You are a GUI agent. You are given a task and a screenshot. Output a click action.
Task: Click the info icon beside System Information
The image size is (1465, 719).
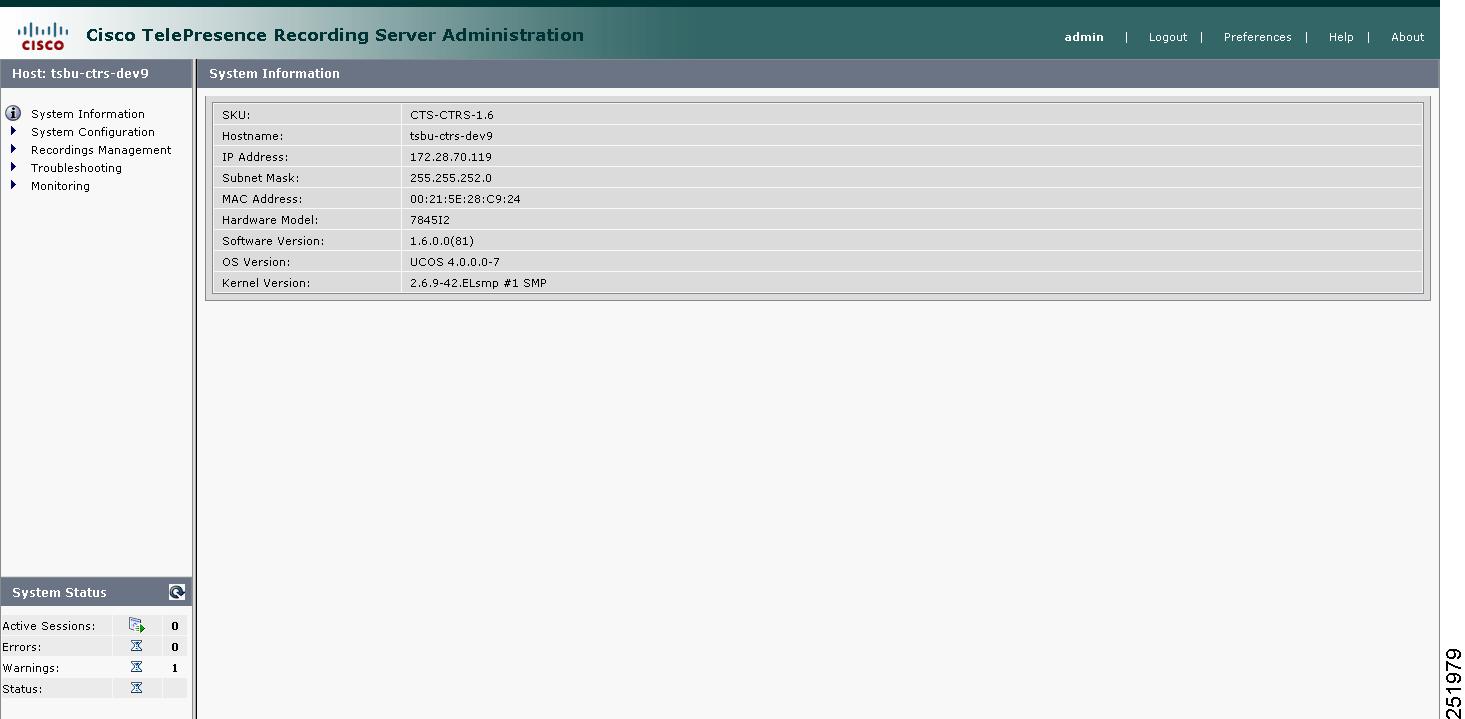click(x=13, y=113)
